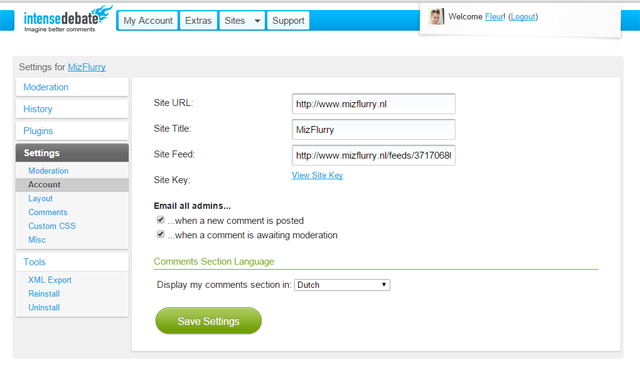Select the Settings sidebar header
Screen dimensions: 640x365
click(x=72, y=153)
